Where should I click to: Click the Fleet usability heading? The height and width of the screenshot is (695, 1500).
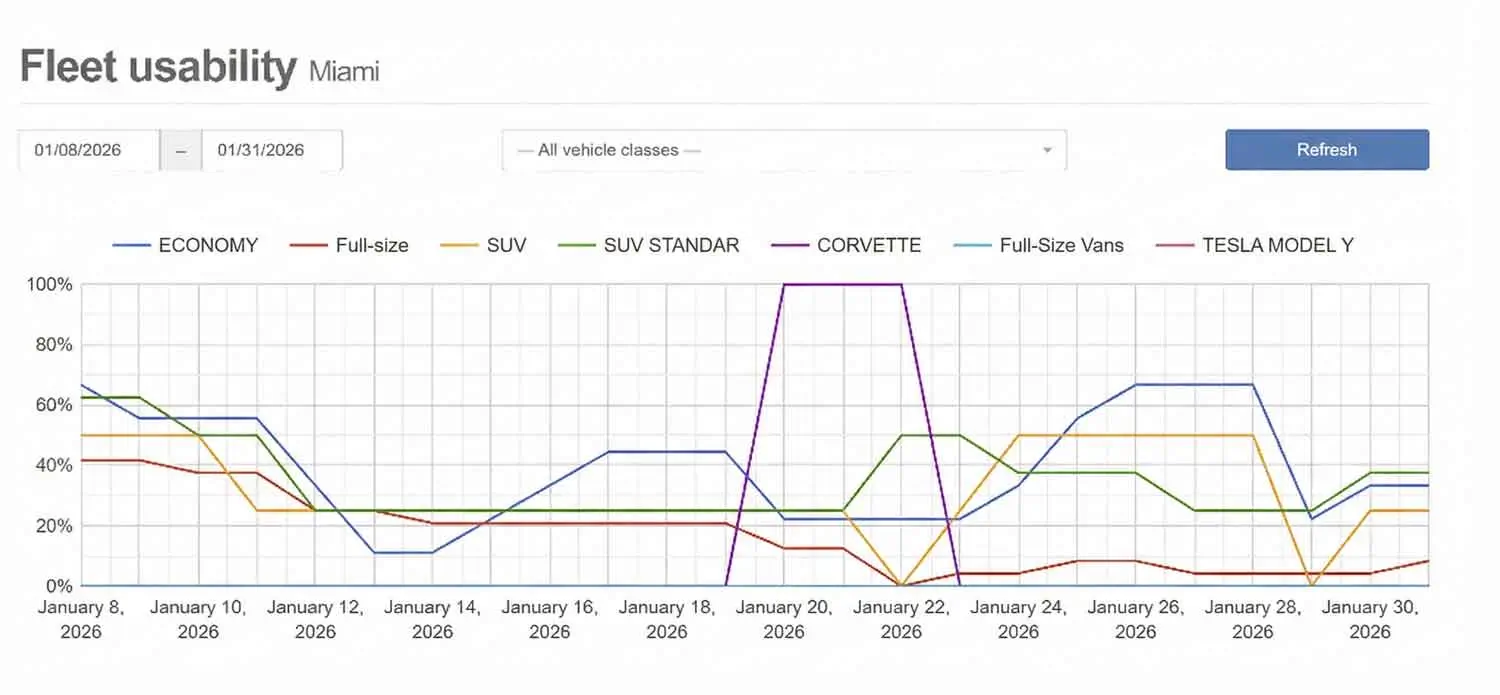coord(158,66)
